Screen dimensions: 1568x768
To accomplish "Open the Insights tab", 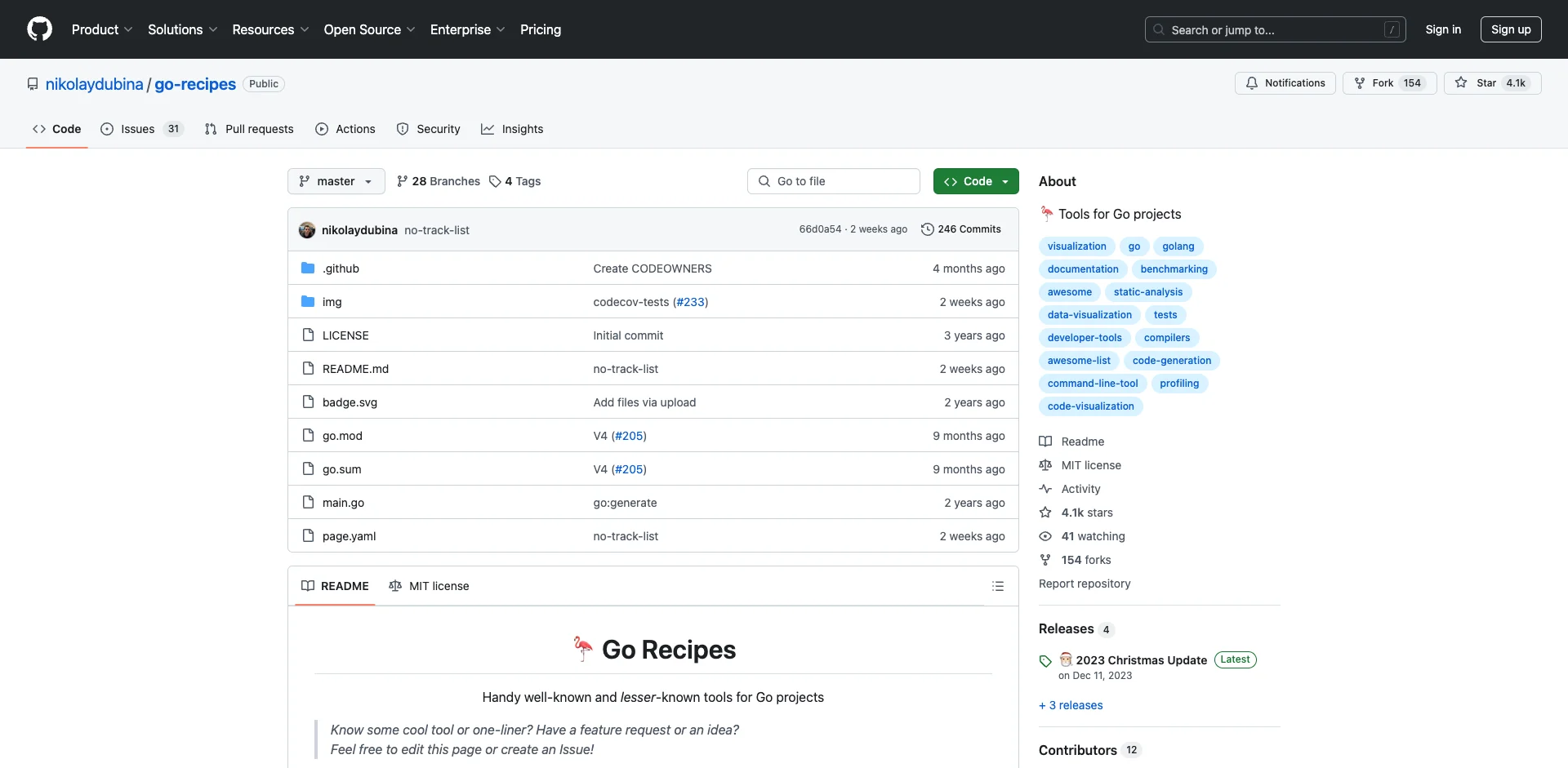I will pos(512,129).
